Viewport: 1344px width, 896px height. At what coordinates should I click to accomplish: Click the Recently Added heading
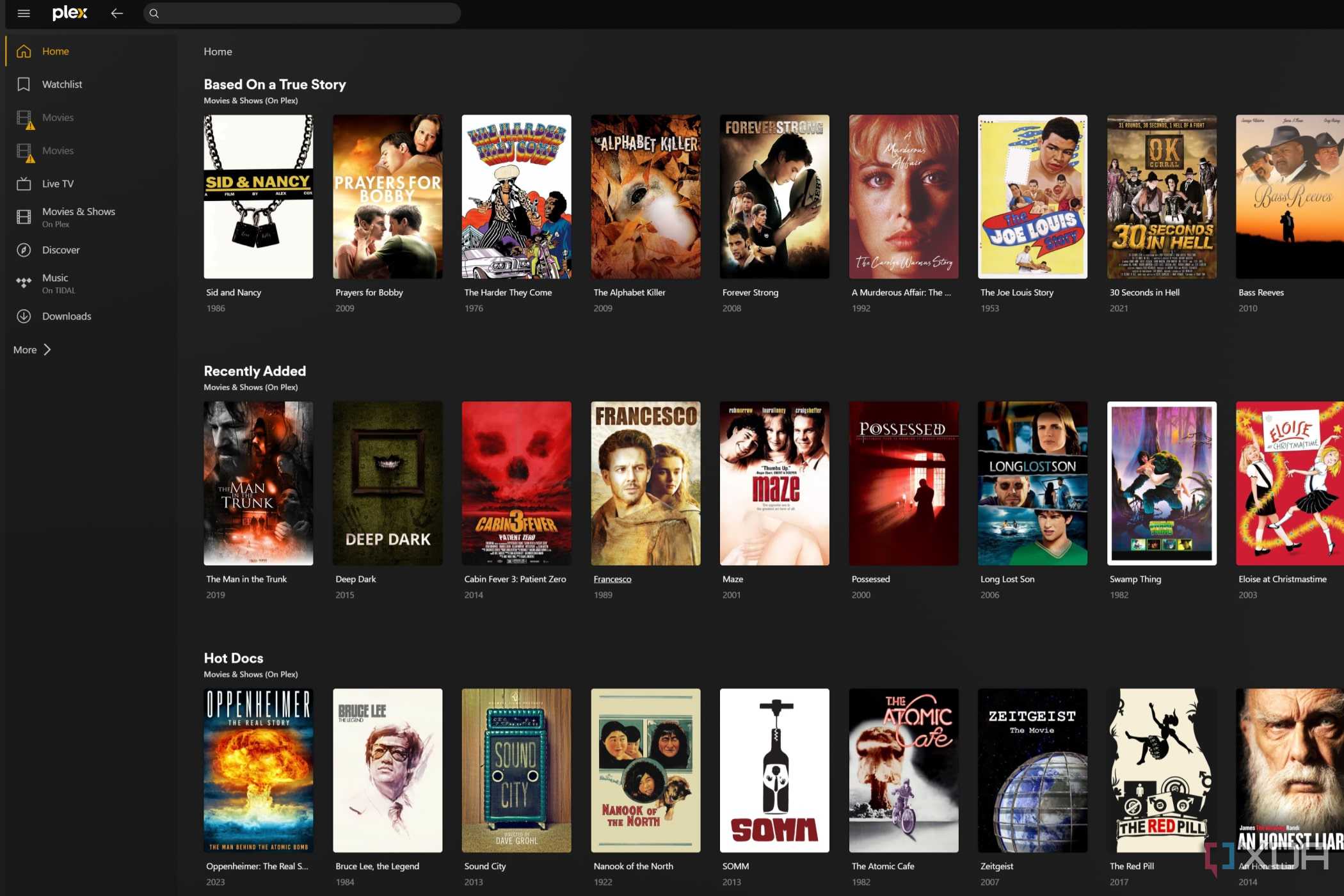pyautogui.click(x=255, y=371)
